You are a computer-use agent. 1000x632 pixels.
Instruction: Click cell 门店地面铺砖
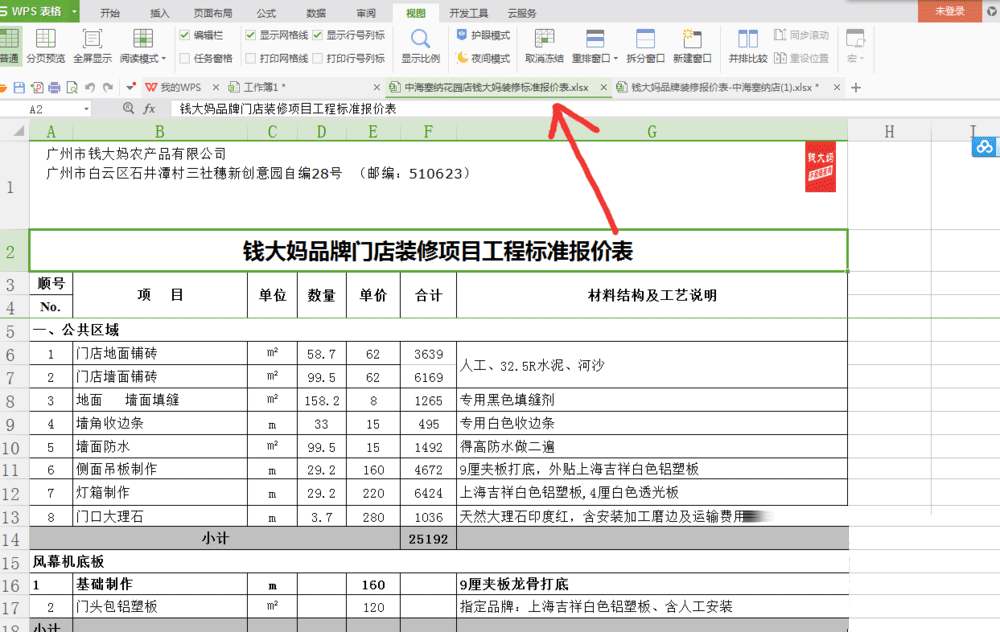click(160, 353)
